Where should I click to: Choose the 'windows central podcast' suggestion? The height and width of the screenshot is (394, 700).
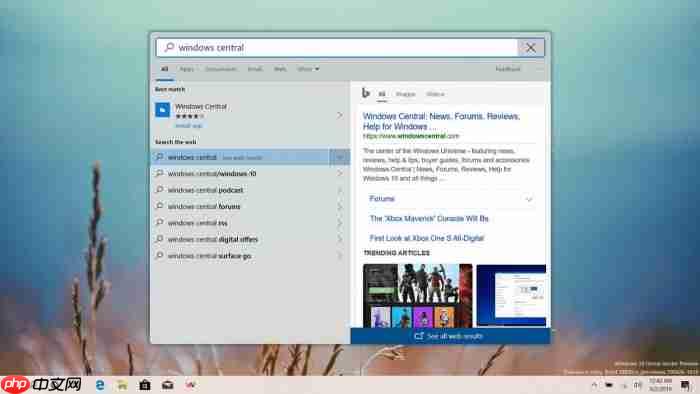point(241,190)
